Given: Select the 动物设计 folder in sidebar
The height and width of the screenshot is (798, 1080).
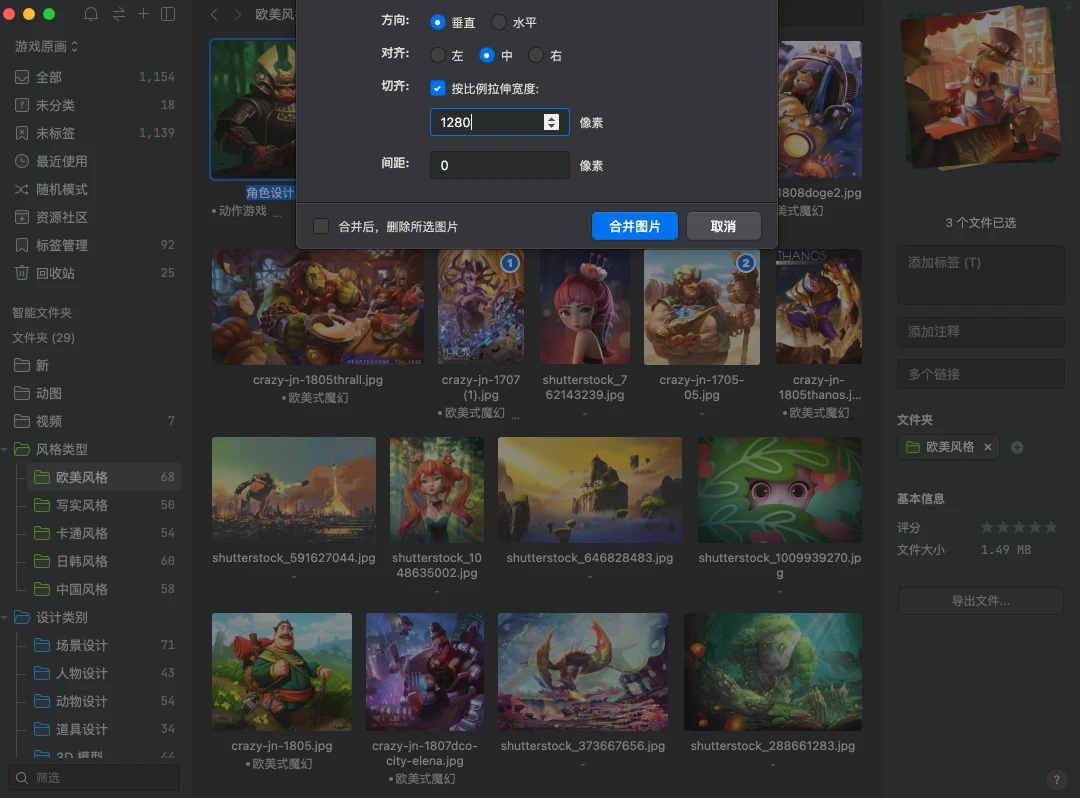Looking at the screenshot, I should coord(103,701).
